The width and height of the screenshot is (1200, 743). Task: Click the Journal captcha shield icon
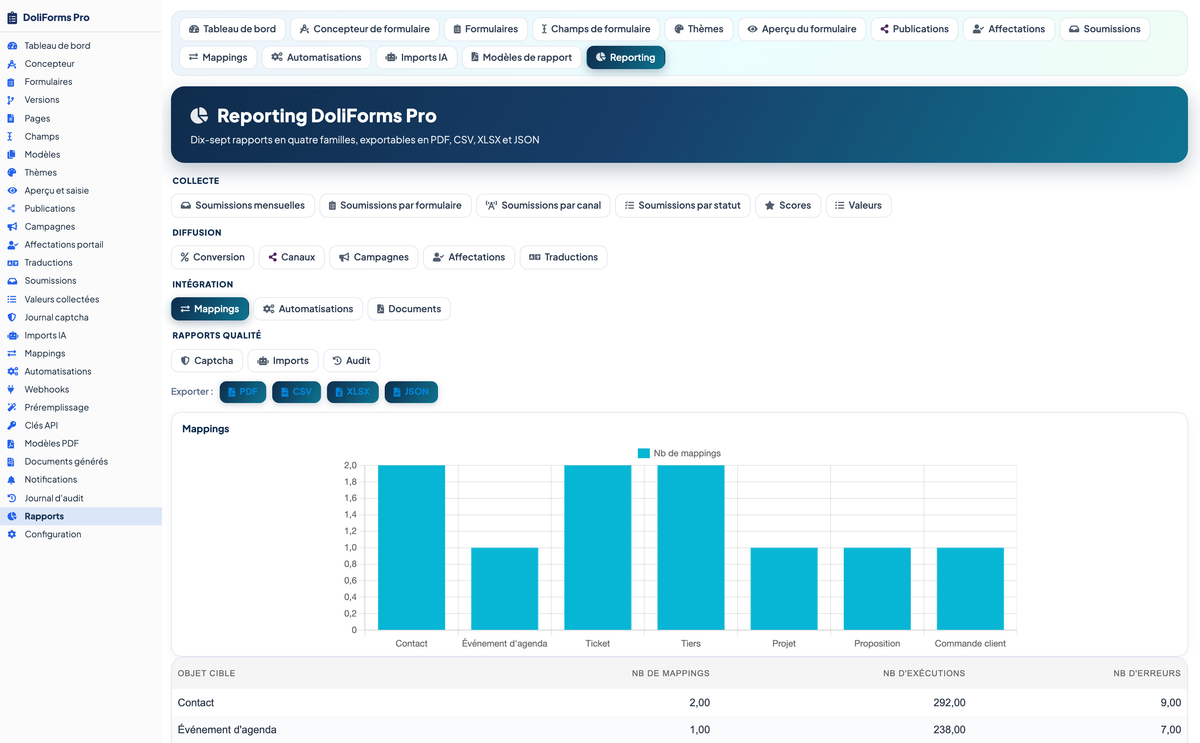click(x=12, y=317)
